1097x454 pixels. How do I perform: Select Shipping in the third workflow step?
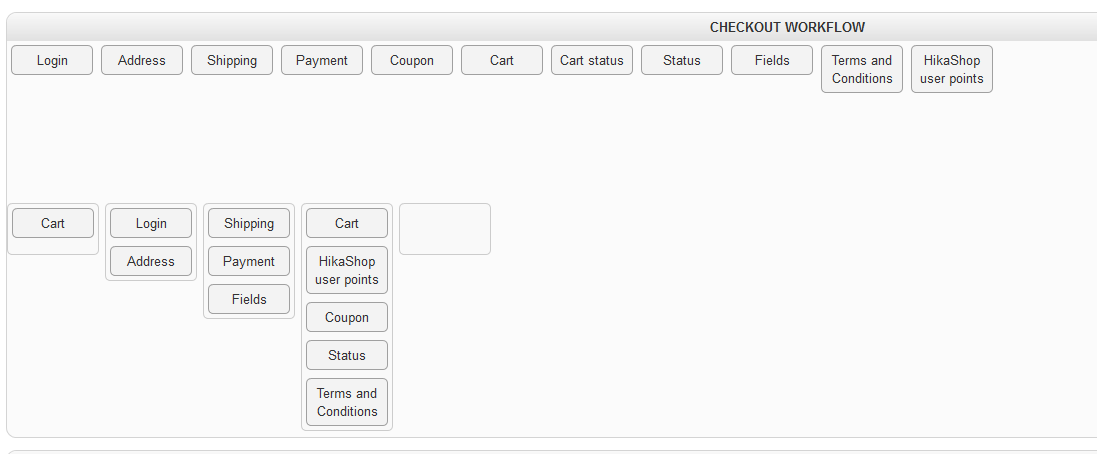pyautogui.click(x=249, y=223)
